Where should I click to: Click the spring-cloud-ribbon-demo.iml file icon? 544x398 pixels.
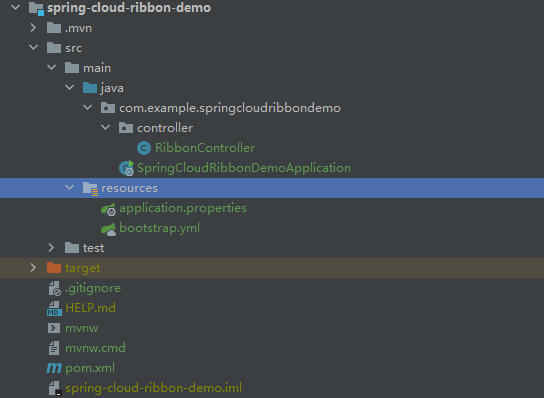point(55,388)
